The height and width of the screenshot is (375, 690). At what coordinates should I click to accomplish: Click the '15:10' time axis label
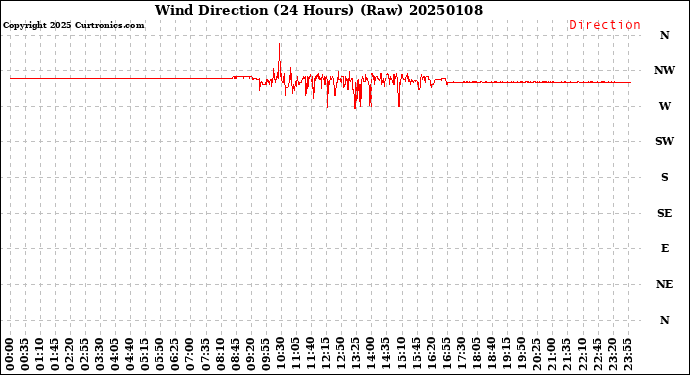coord(401,354)
